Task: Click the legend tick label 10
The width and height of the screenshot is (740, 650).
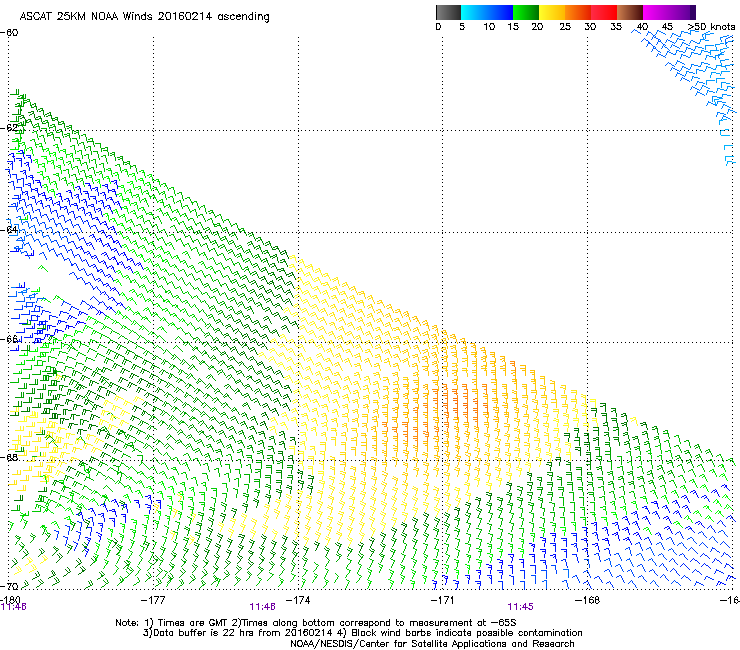Action: coord(489,27)
